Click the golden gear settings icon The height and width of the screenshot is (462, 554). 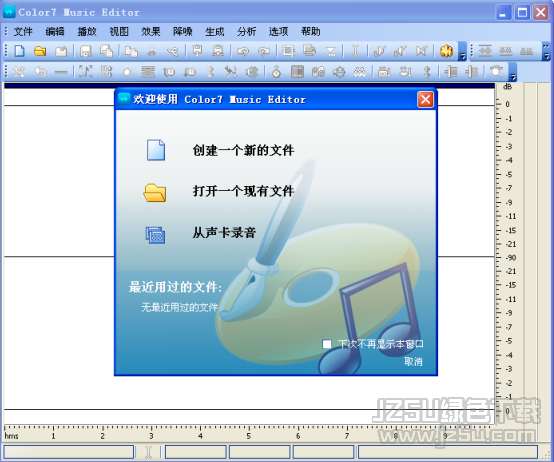[x=446, y=51]
